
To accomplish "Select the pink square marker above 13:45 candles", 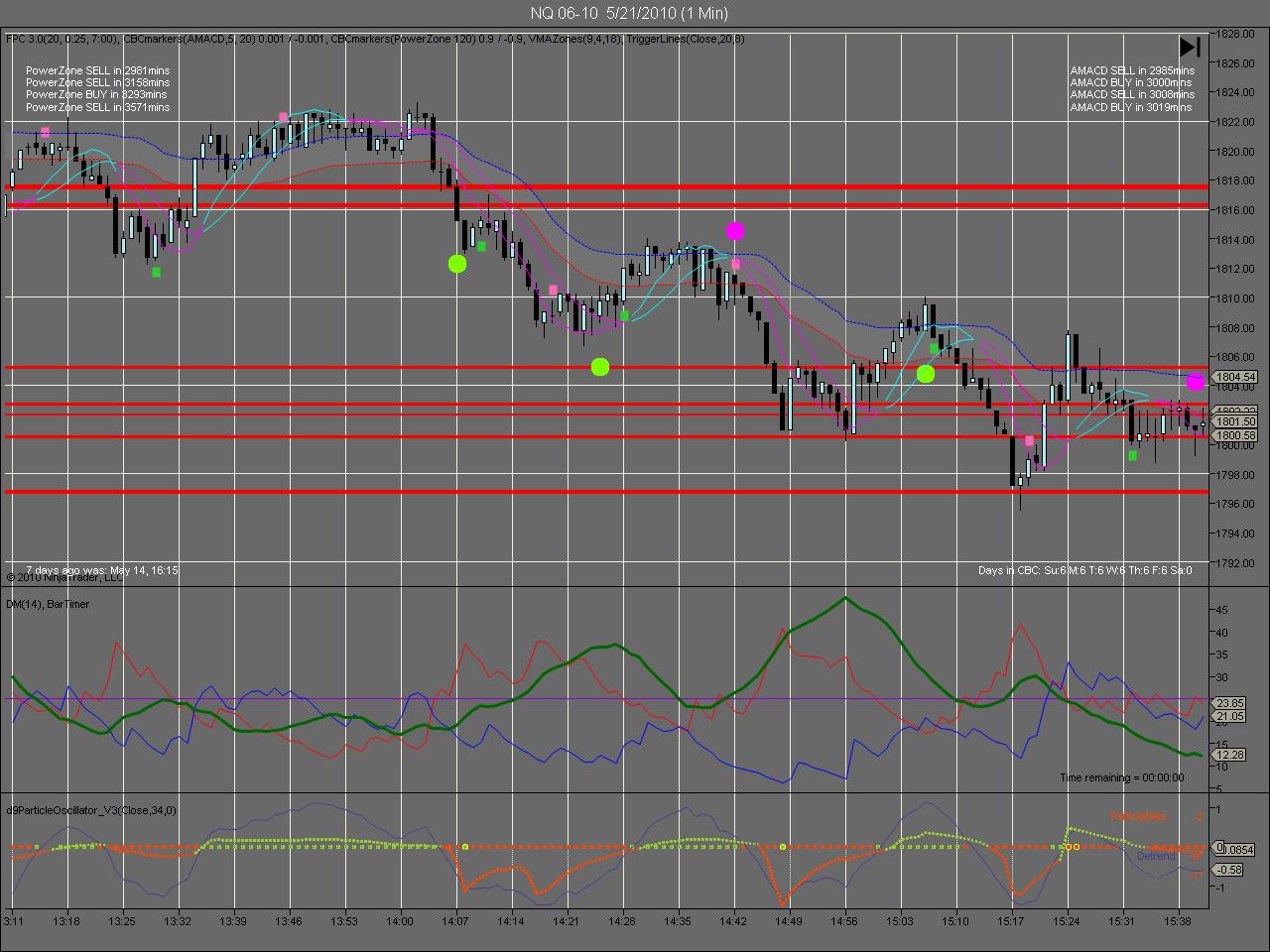I will pos(283,117).
